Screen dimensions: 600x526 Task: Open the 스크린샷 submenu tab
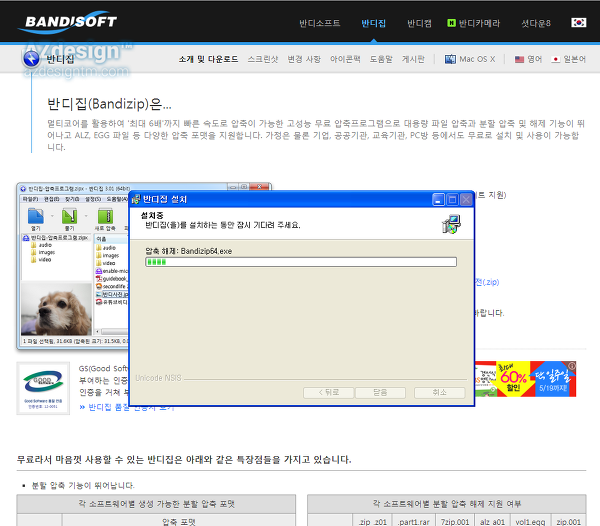[x=262, y=59]
